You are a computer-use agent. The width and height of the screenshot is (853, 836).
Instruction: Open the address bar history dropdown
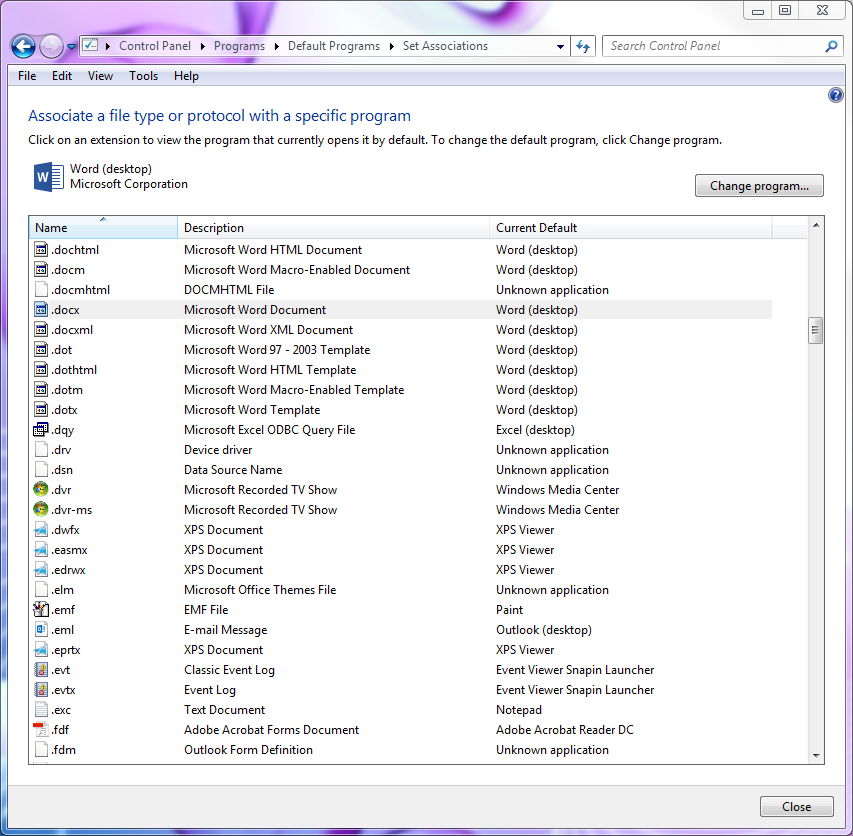coord(560,47)
